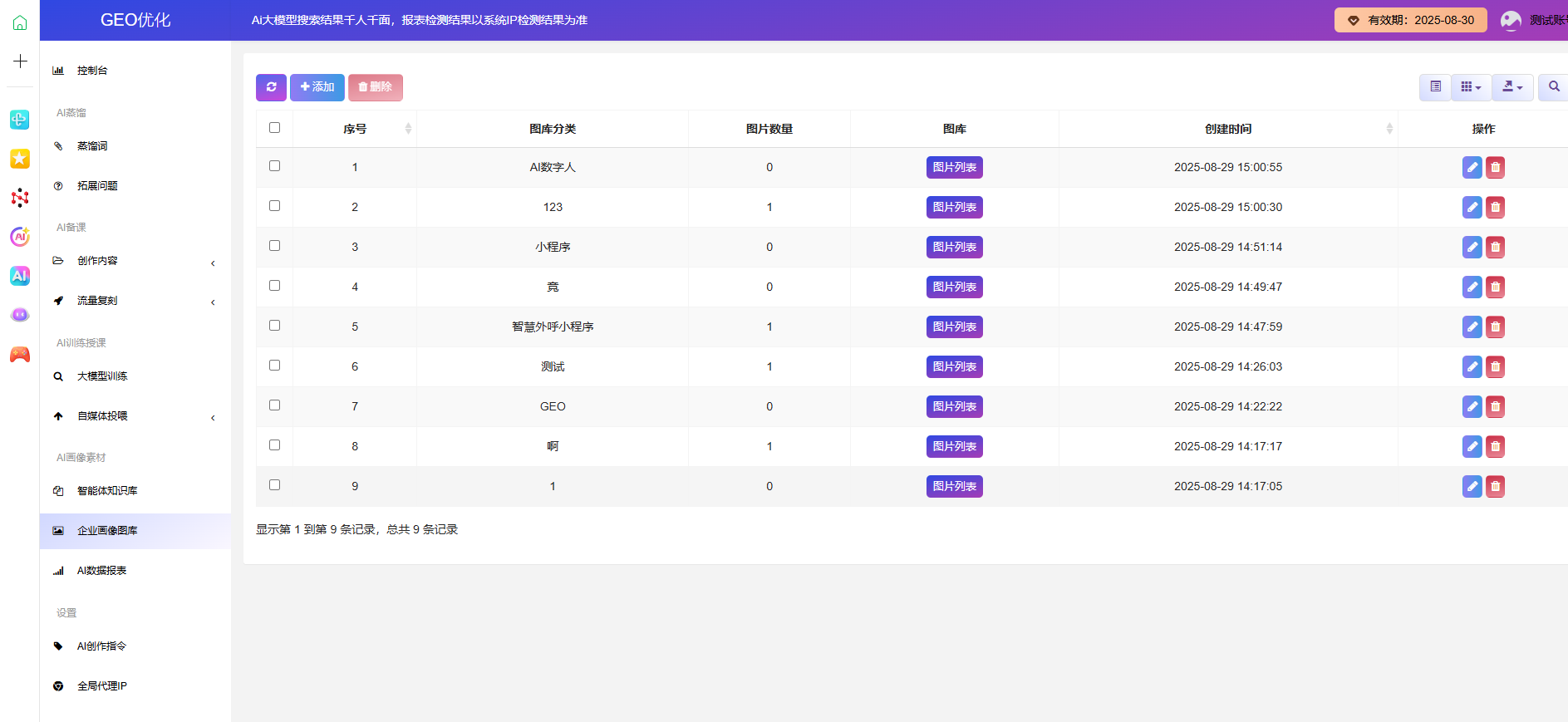
Task: Click the 添加 button
Action: [317, 87]
